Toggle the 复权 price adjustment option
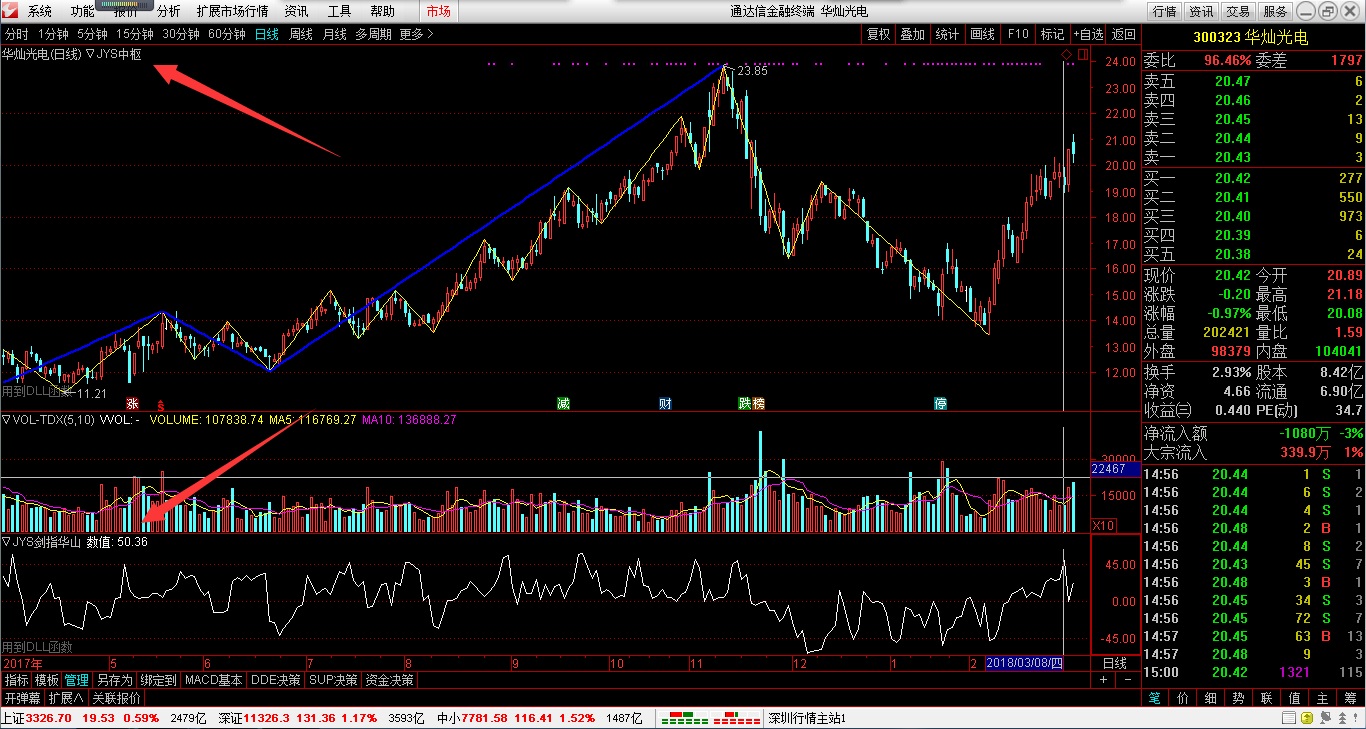The height and width of the screenshot is (729, 1366). (x=878, y=34)
